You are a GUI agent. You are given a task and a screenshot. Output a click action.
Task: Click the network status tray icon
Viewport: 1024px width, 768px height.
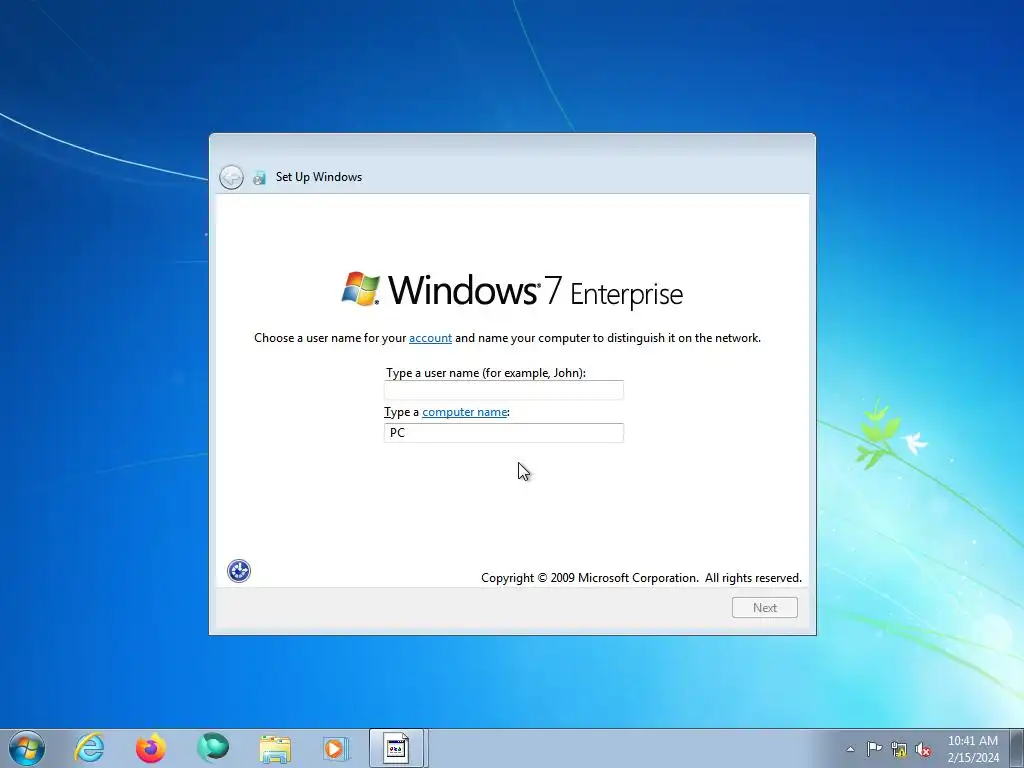tap(899, 749)
